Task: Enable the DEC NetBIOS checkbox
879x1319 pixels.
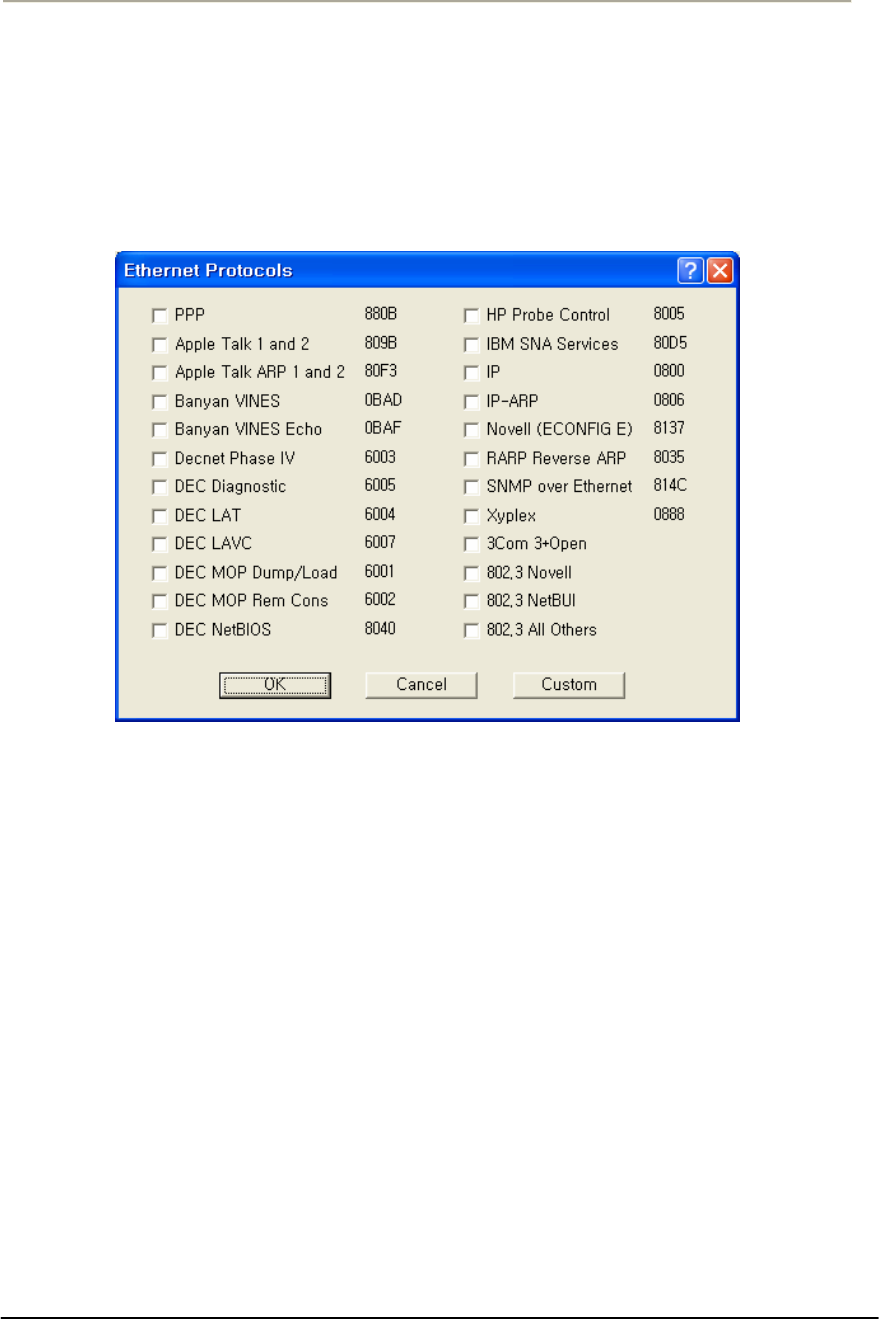Action: (158, 631)
